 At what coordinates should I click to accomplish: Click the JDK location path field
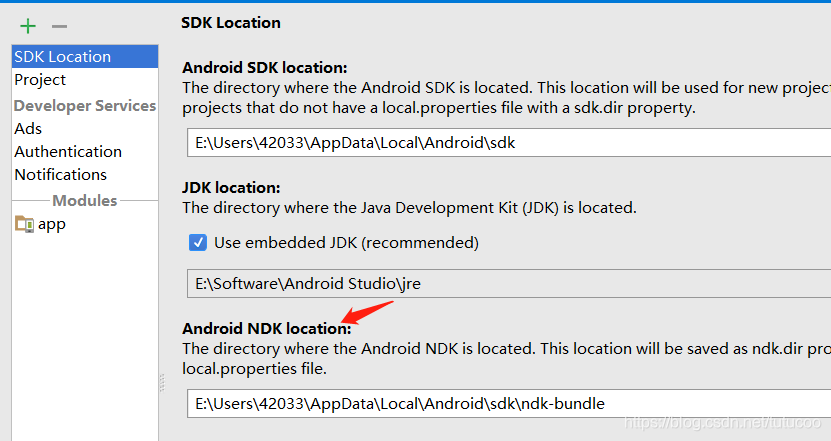509,284
